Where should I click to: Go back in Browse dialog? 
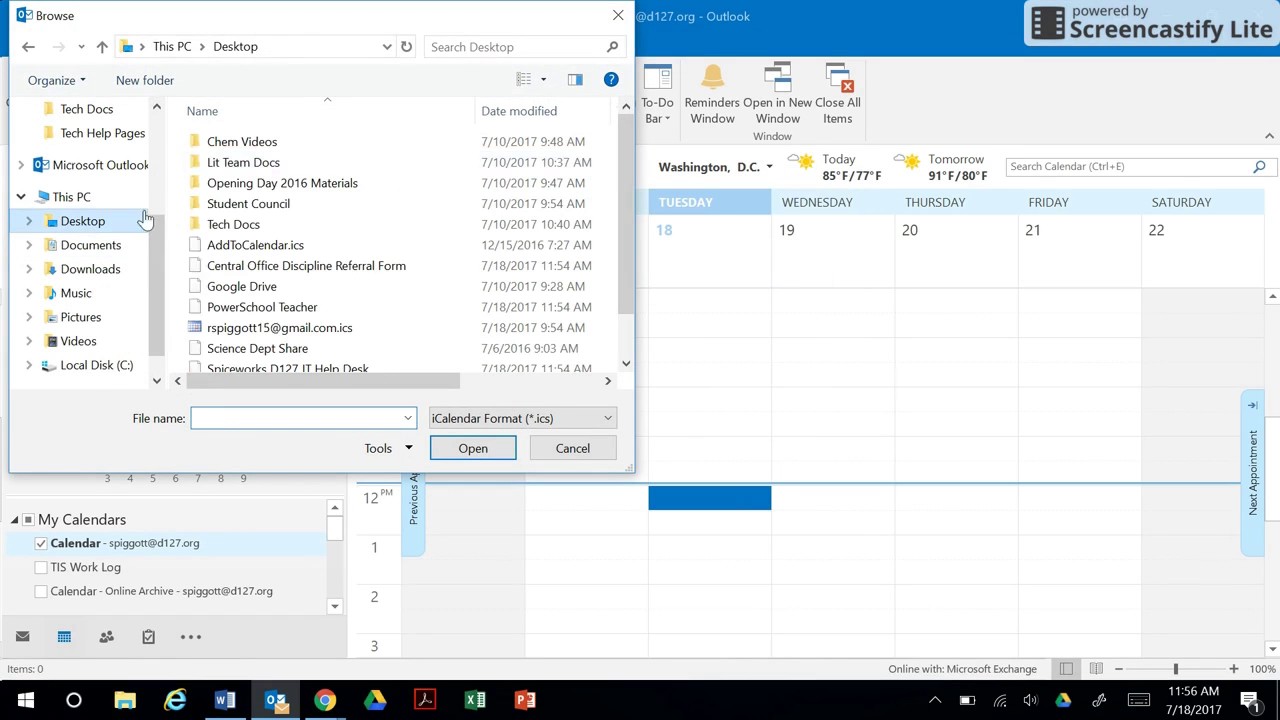pos(28,47)
